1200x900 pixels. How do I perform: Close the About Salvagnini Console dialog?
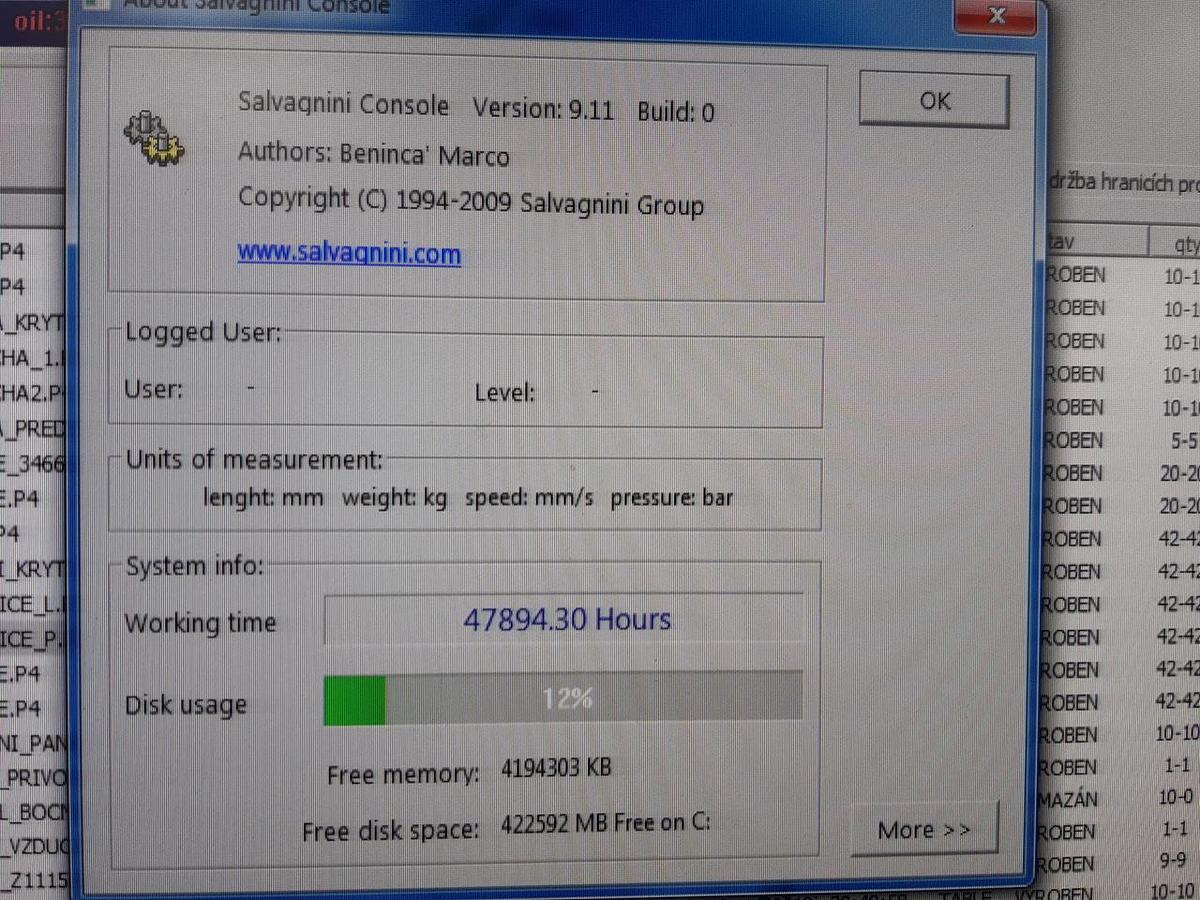tap(996, 15)
